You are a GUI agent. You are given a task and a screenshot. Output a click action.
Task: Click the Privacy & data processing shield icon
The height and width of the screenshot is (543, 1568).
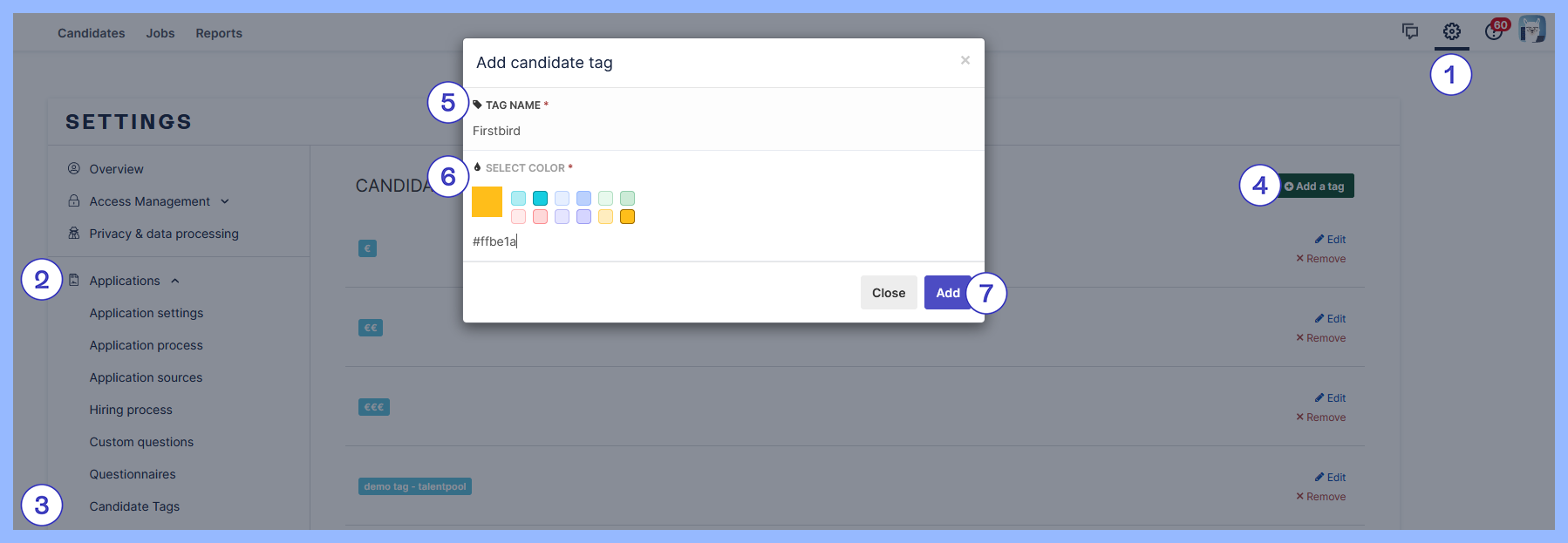(73, 234)
